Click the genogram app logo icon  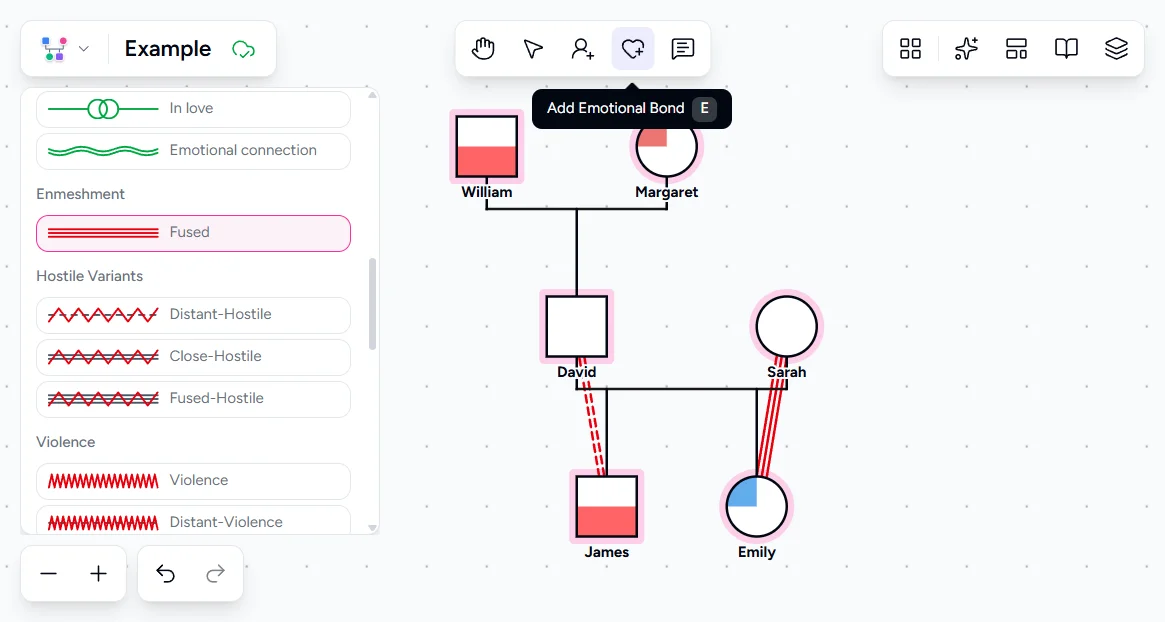pyautogui.click(x=54, y=49)
